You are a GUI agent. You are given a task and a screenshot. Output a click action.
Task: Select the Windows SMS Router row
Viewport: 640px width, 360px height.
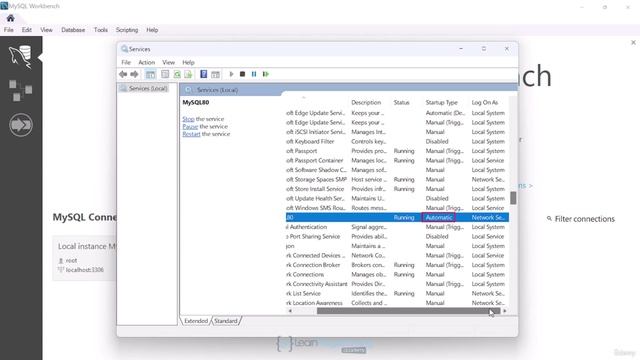(397, 208)
